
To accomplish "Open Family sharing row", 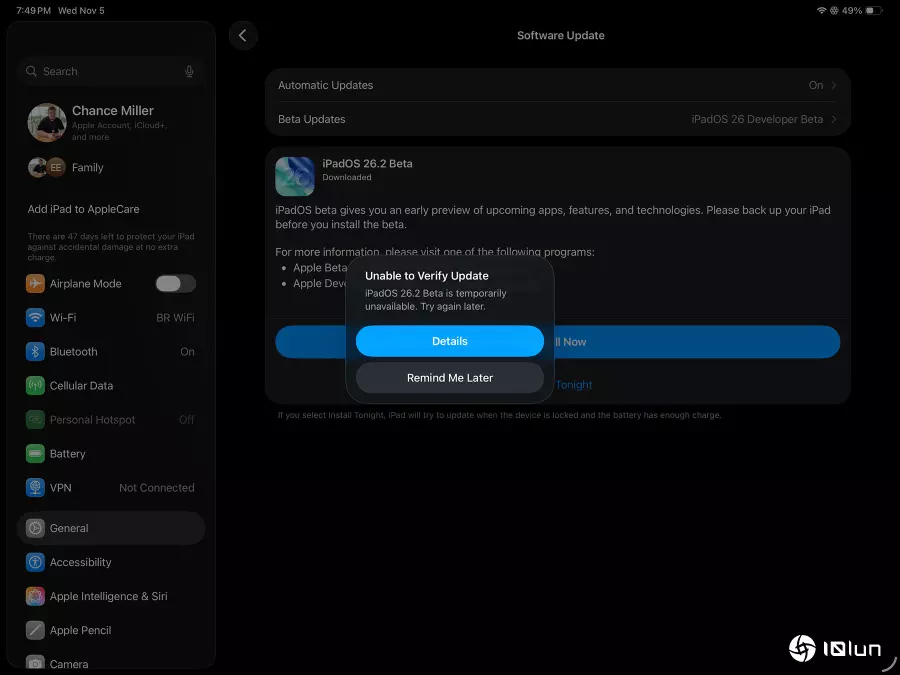I will [87, 168].
